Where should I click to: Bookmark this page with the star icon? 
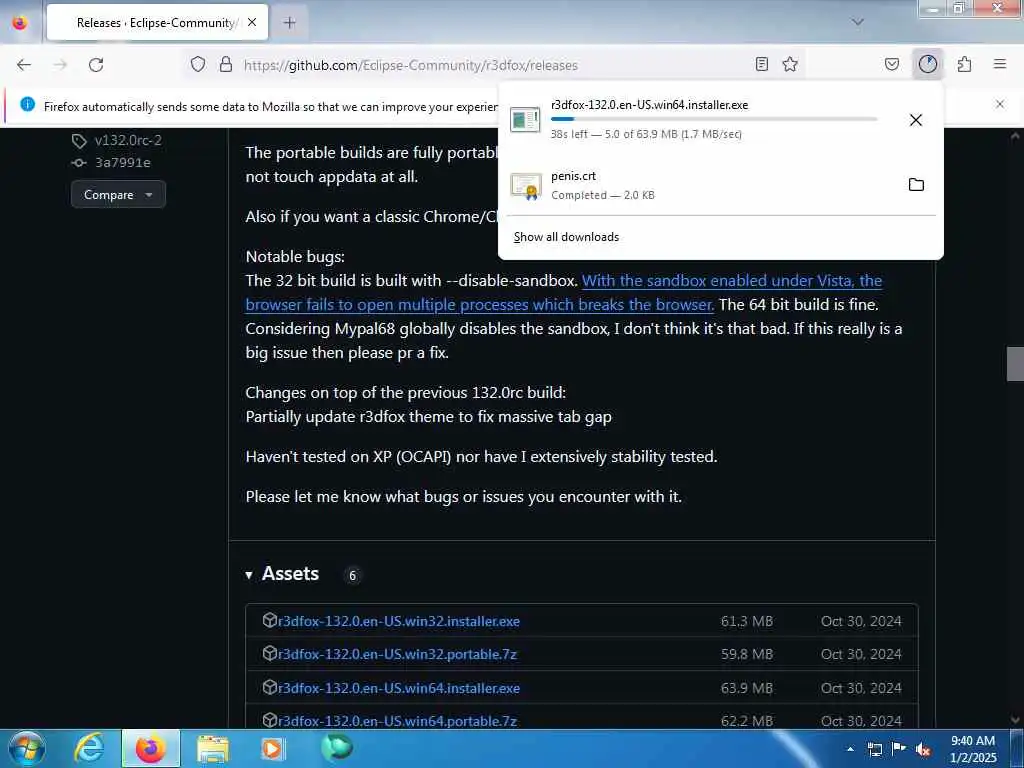pyautogui.click(x=790, y=64)
